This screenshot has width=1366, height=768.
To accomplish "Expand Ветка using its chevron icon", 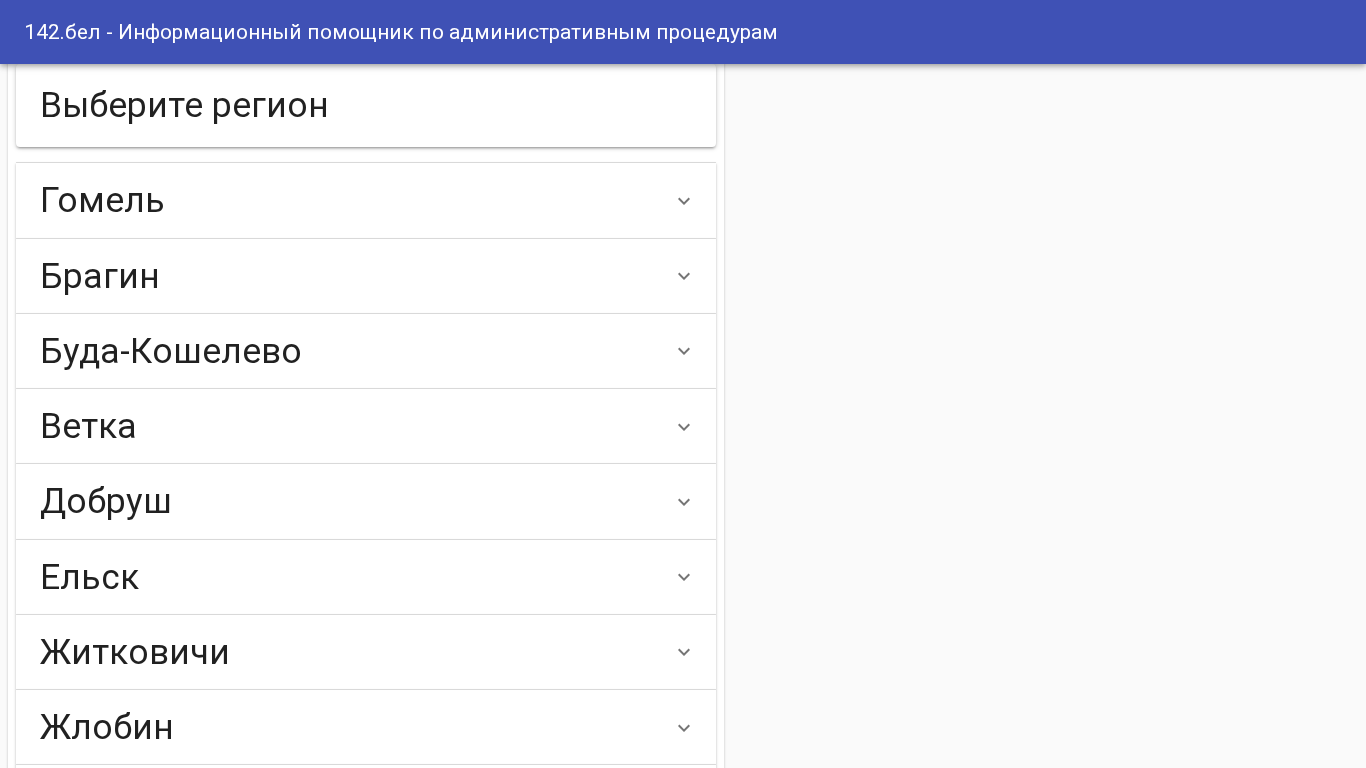I will coord(684,427).
